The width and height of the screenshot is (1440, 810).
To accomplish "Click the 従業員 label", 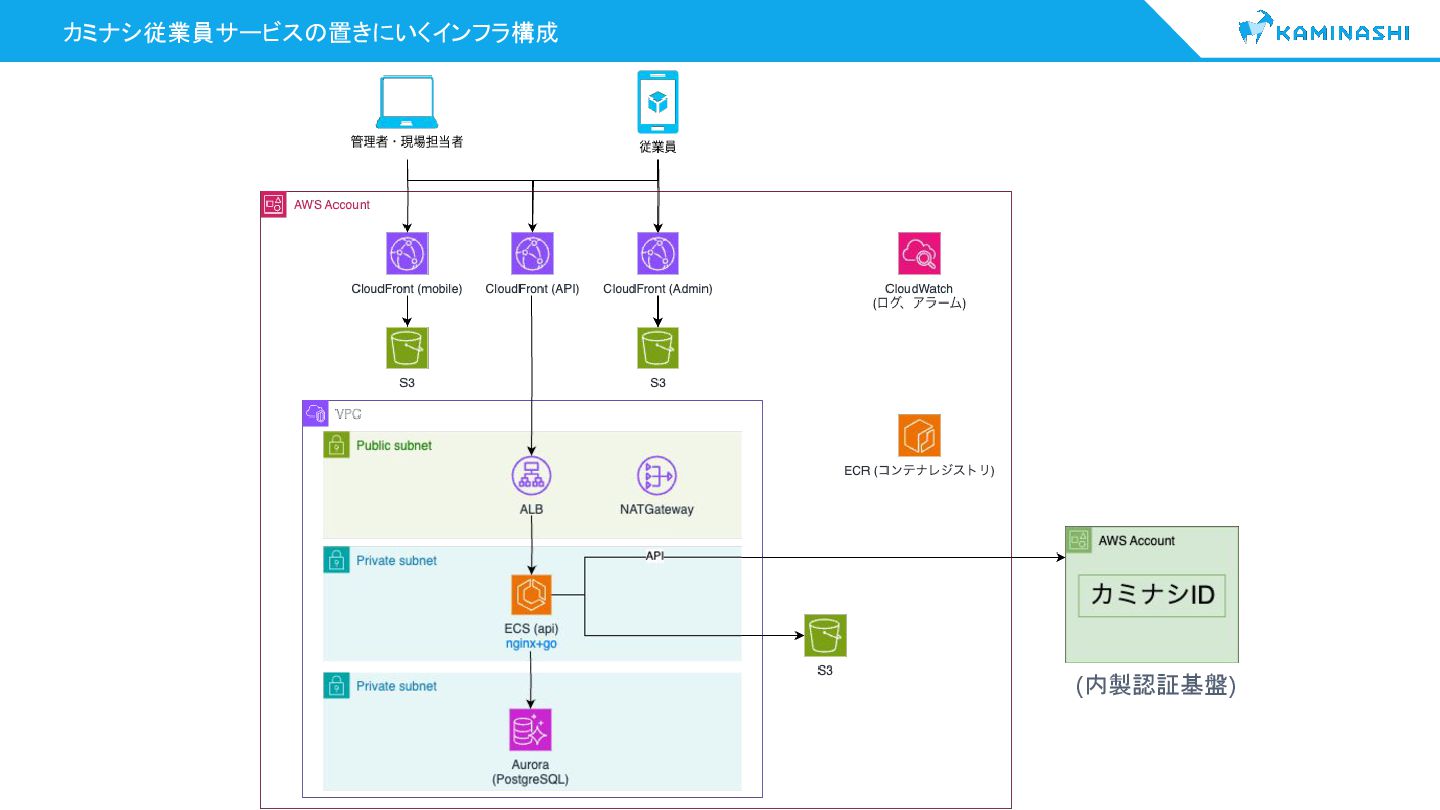I will pyautogui.click(x=658, y=147).
